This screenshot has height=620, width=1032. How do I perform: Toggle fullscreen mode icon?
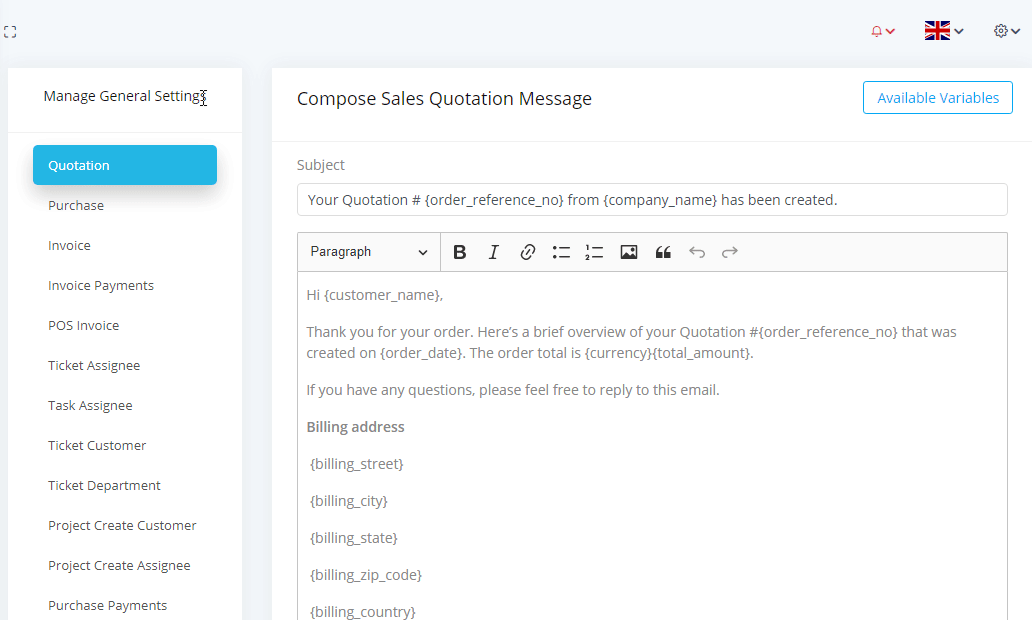click(x=10, y=32)
